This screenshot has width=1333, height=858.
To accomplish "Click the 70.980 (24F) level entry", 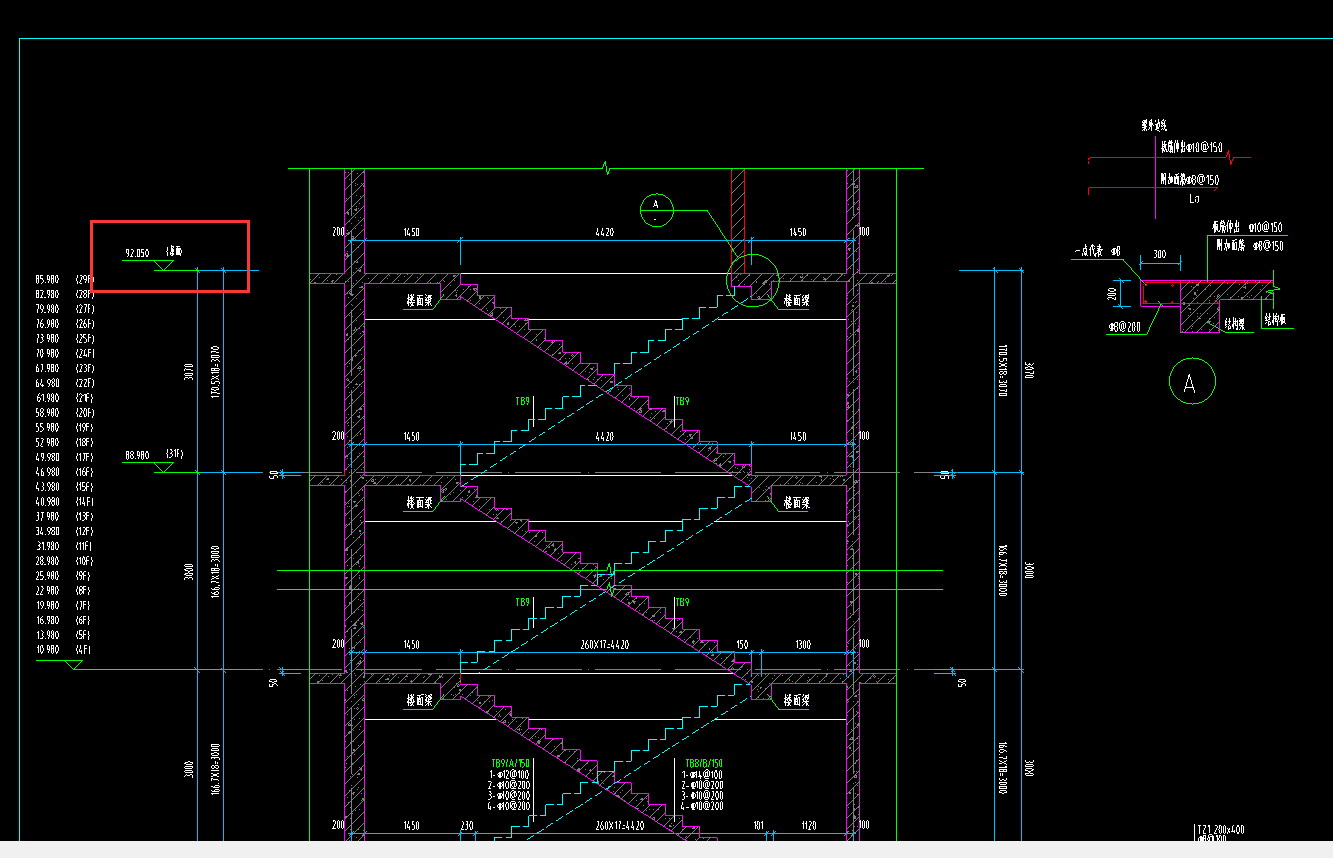I will (x=64, y=353).
